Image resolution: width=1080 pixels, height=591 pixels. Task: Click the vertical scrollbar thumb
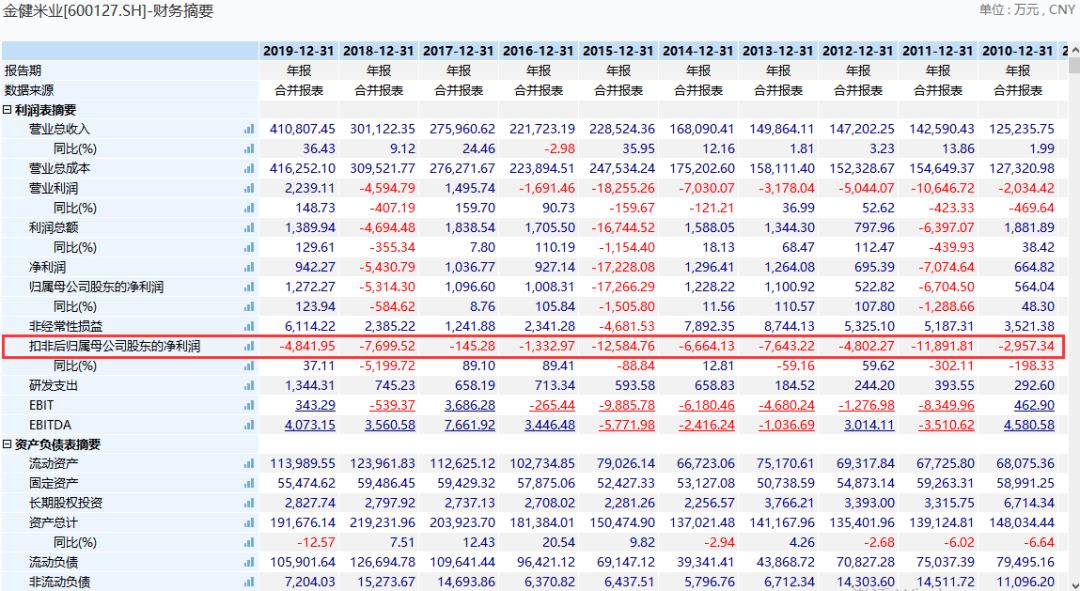(x=1074, y=66)
